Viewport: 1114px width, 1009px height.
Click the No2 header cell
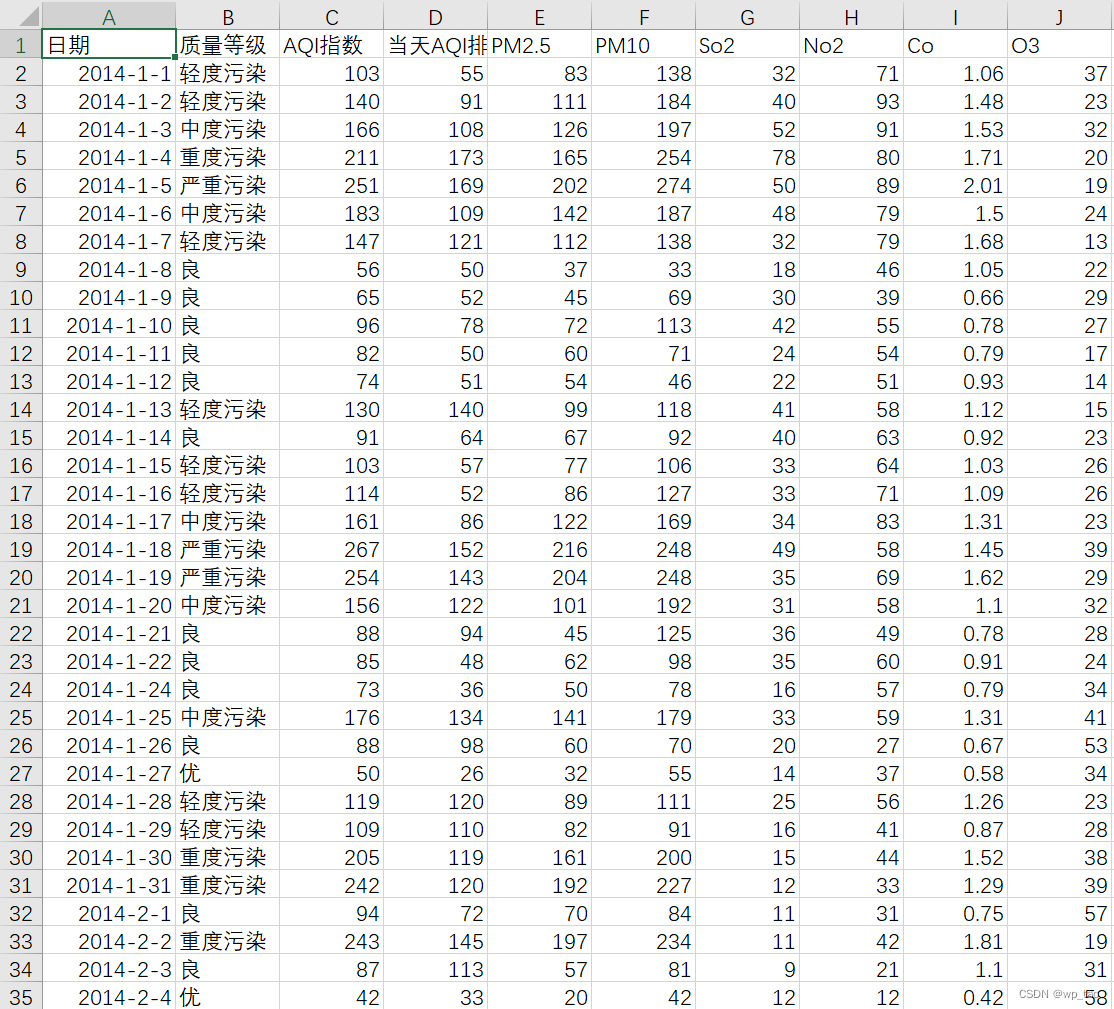tap(851, 45)
